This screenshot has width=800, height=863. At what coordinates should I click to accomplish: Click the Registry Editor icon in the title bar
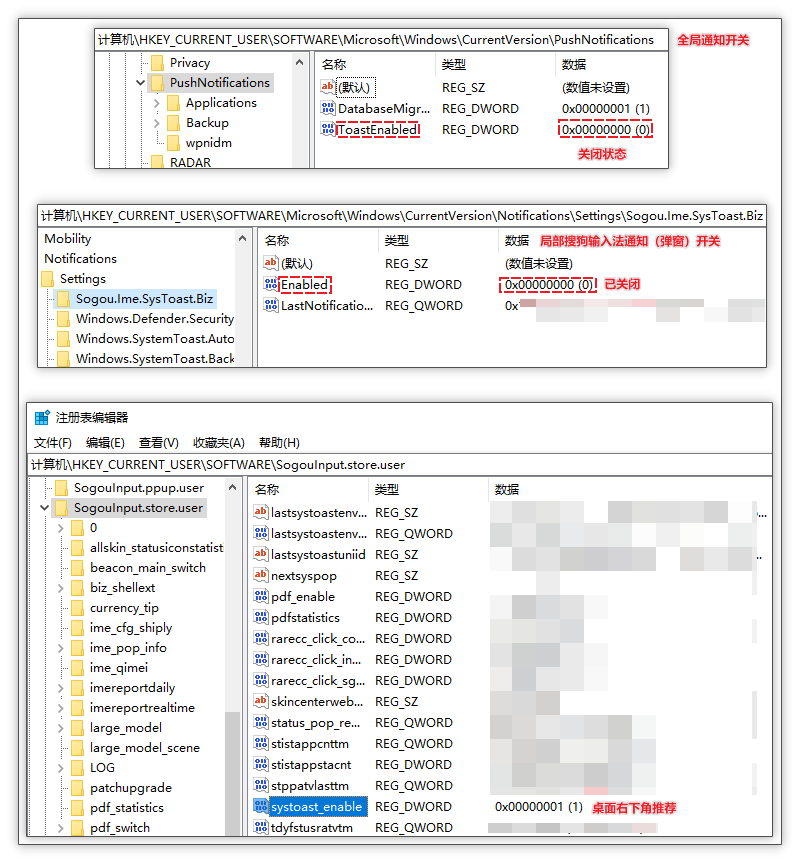point(43,419)
